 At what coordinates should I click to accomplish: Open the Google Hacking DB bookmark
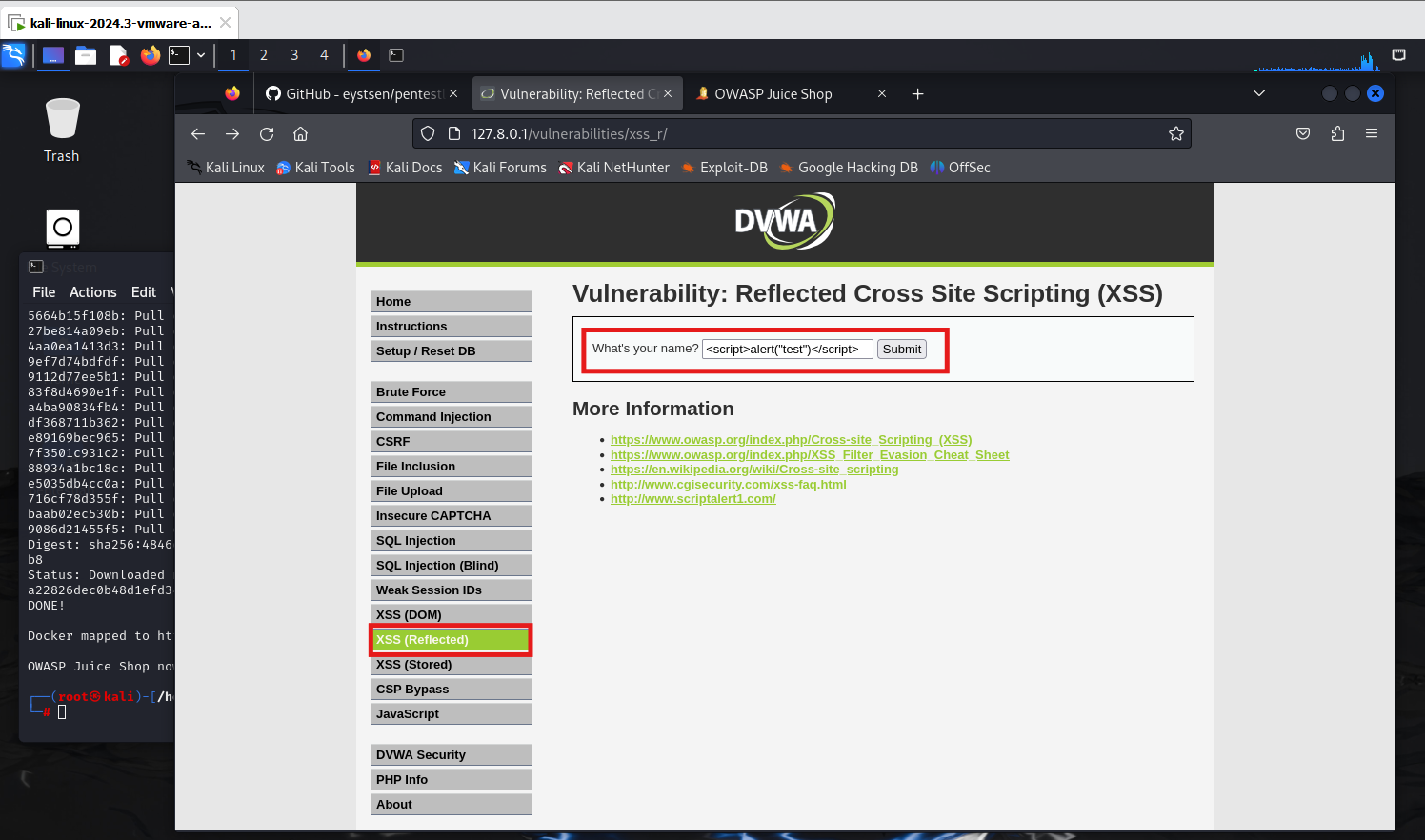pos(848,168)
